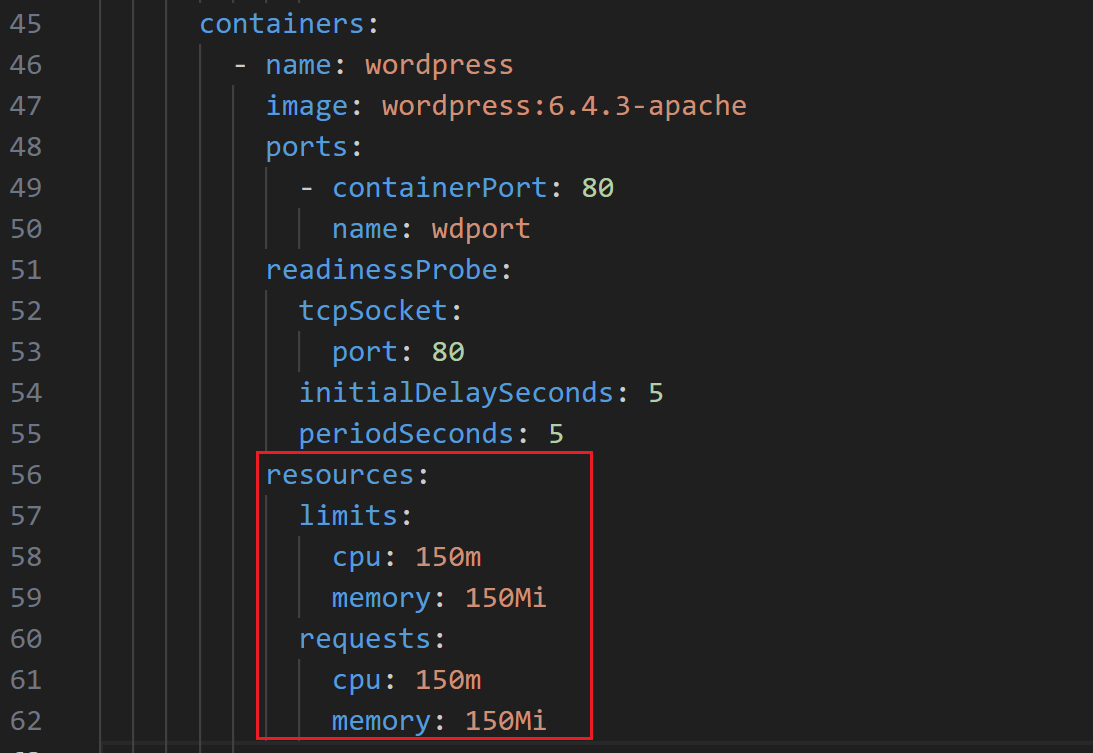
Task: Click the 'wordpress' name value
Action: coord(439,65)
